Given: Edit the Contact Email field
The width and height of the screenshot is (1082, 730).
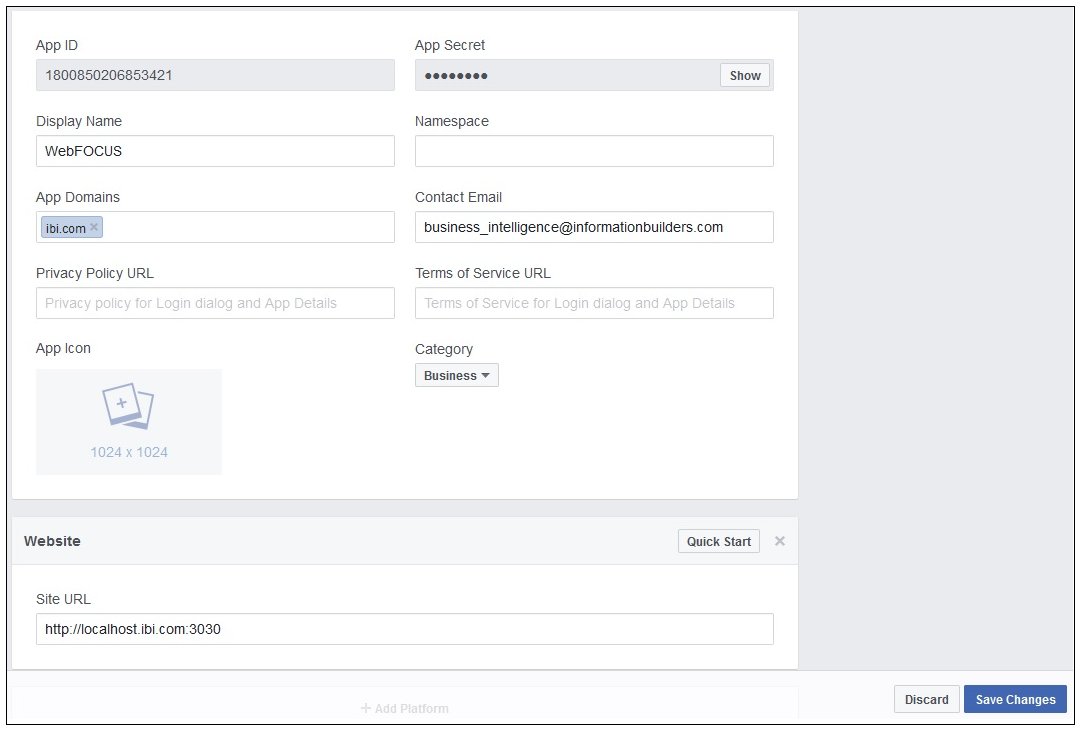Looking at the screenshot, I should (594, 227).
